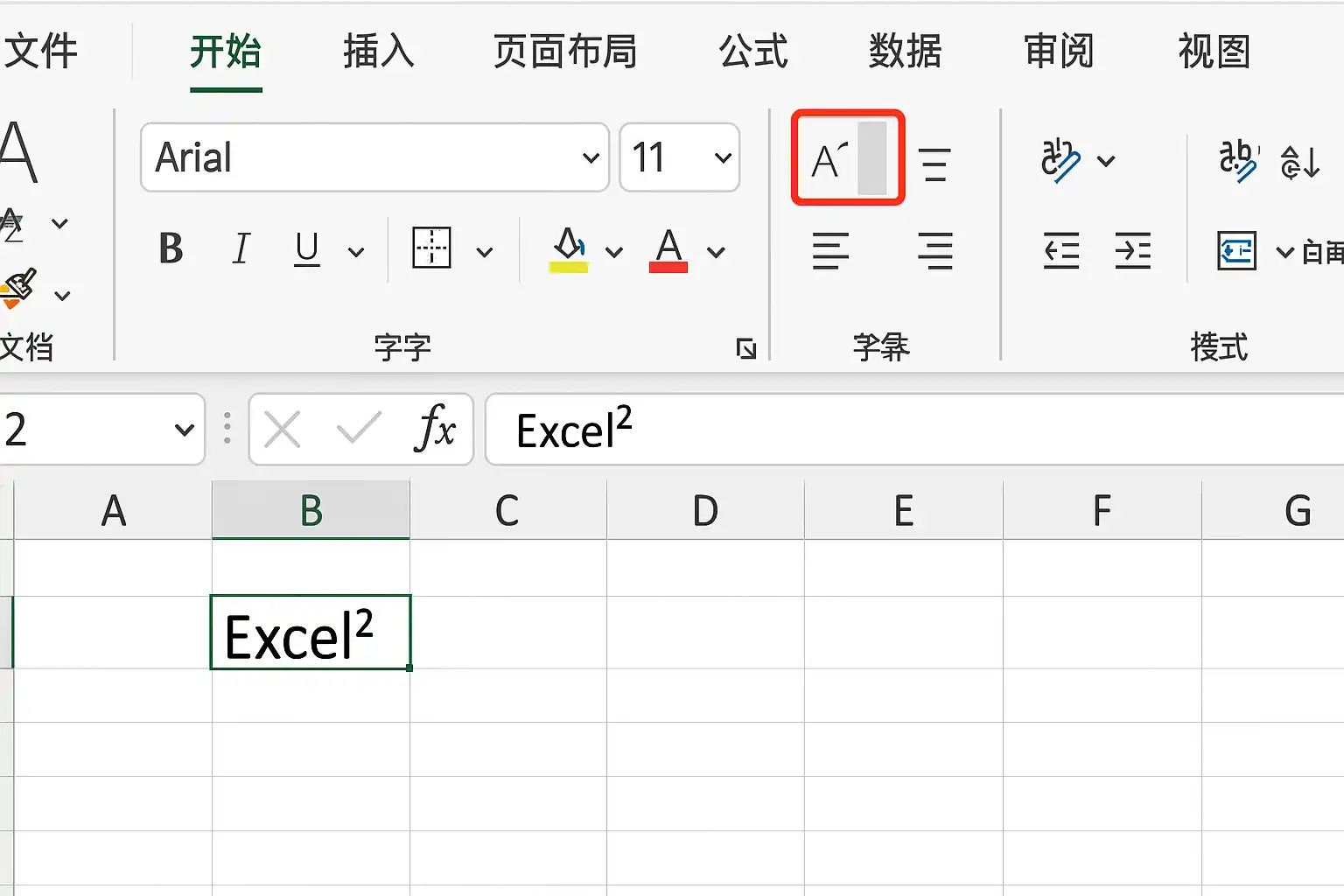
Task: Click the decrease indent icon
Action: (1061, 251)
